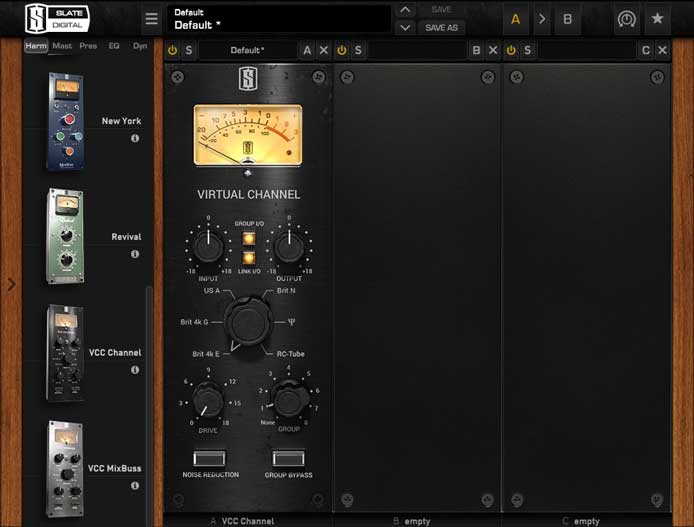Switch to the Harm tab
694x527 pixels.
[36, 46]
